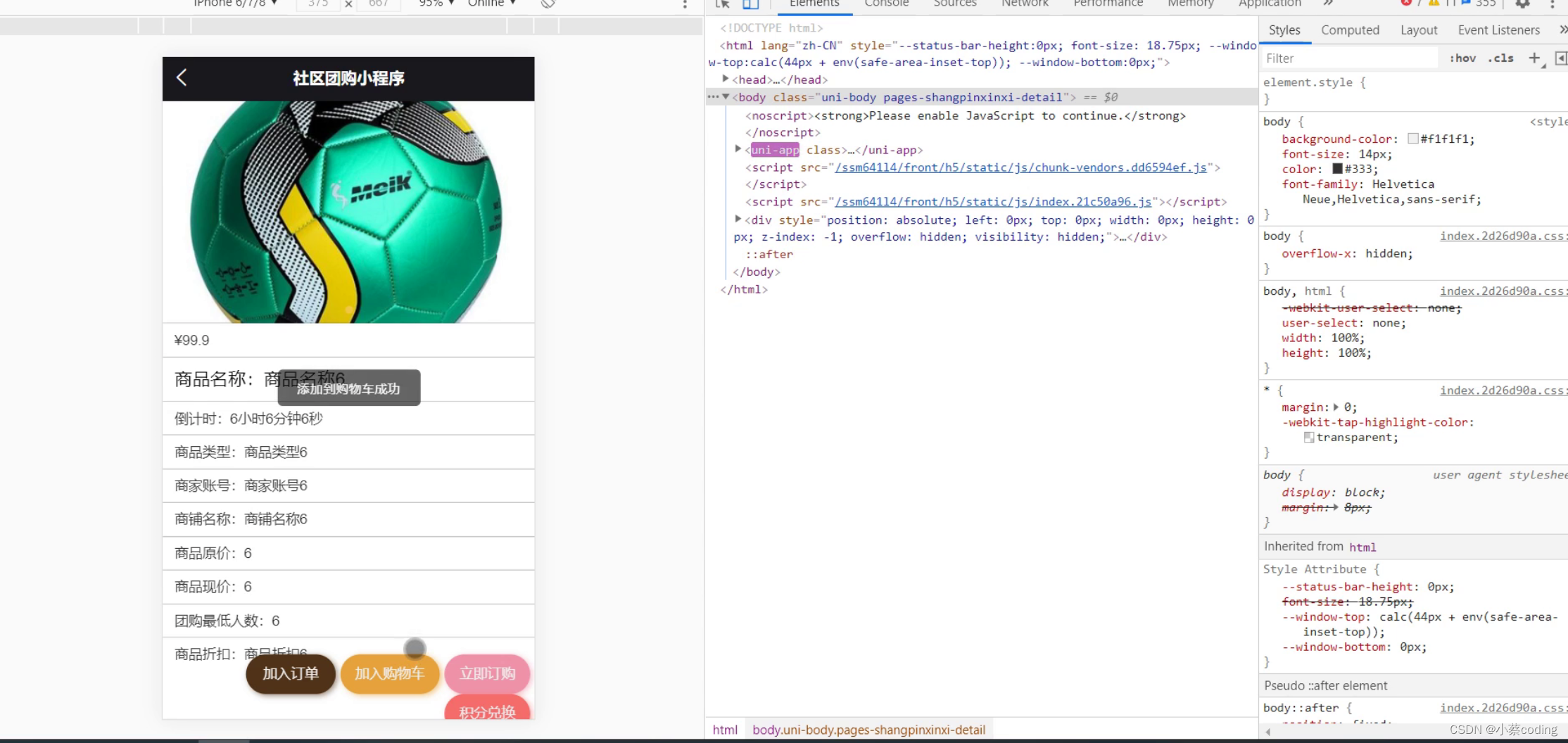This screenshot has height=743, width=1568.
Task: Expand the margin shorthand in * rule
Action: pyautogui.click(x=1336, y=407)
